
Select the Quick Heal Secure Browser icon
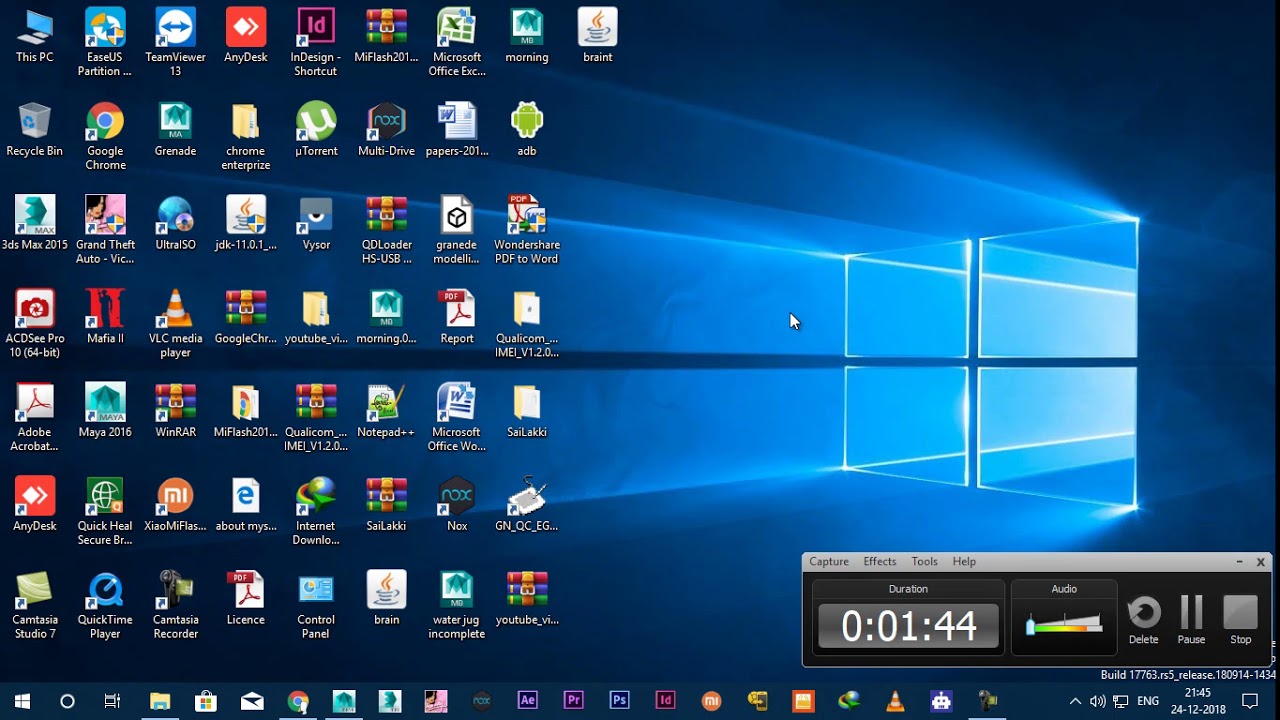(105, 511)
